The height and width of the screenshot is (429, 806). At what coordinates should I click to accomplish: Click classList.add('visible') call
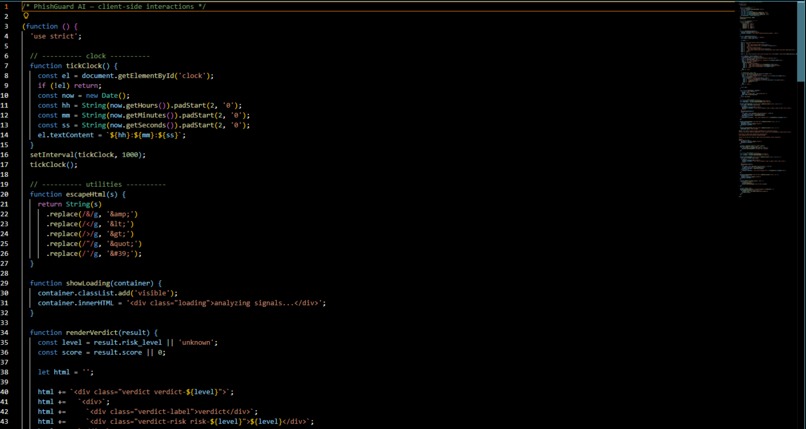point(125,293)
